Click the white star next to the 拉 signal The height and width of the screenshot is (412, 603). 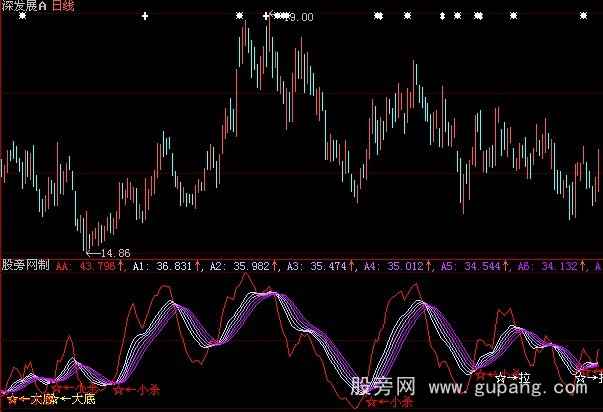(x=500, y=378)
